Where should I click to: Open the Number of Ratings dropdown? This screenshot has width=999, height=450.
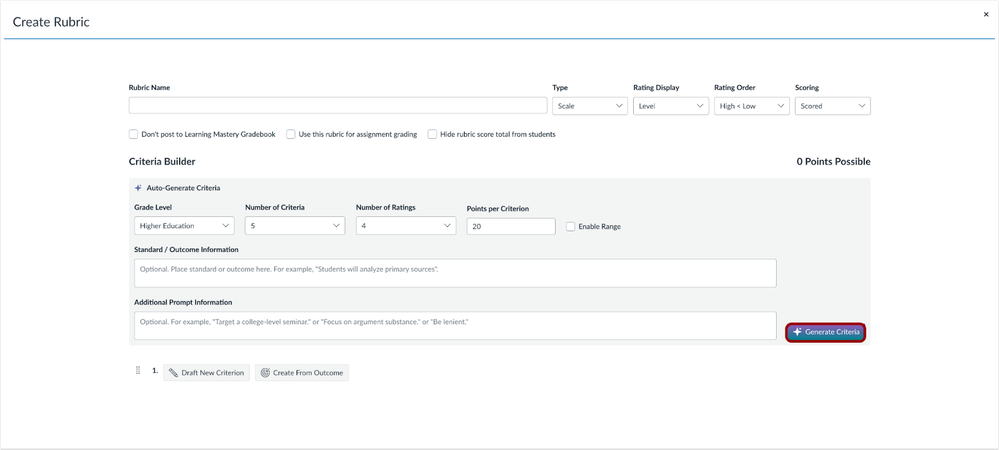pos(405,226)
